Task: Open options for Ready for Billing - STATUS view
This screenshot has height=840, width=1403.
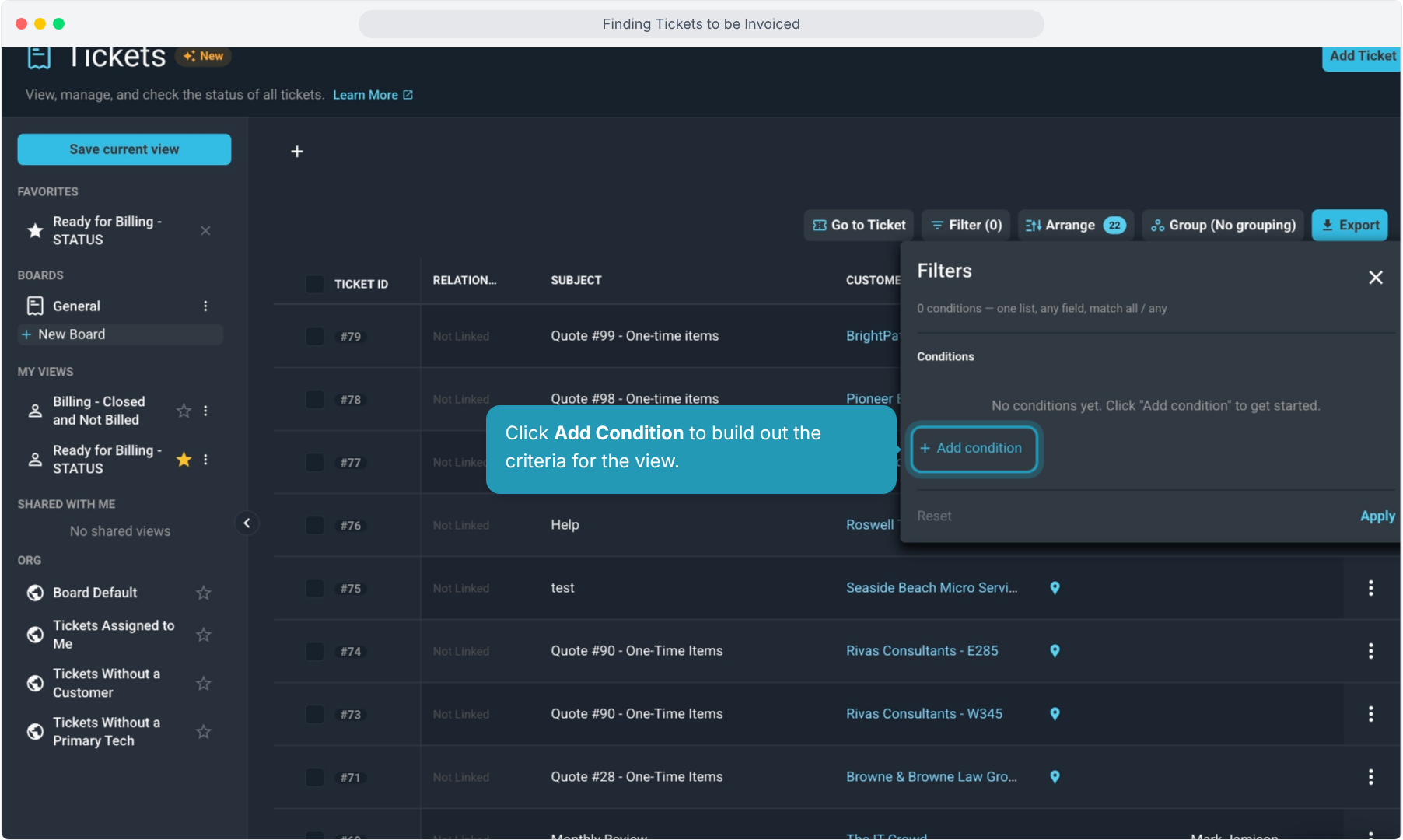Action: [205, 460]
